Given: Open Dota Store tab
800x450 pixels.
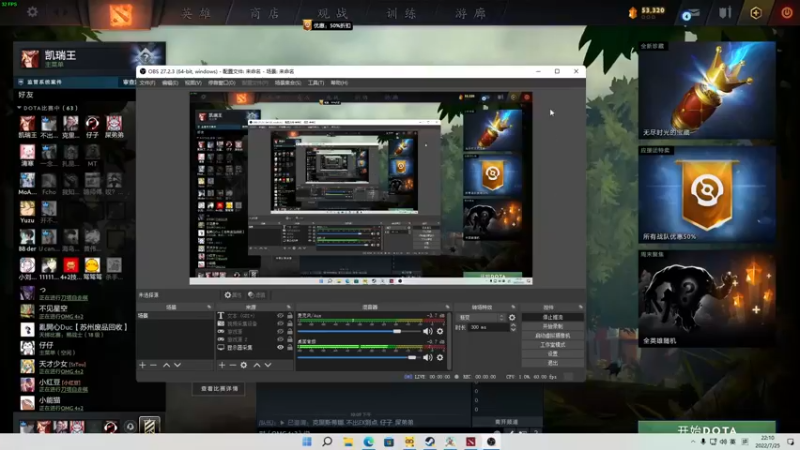Looking at the screenshot, I should click(265, 13).
